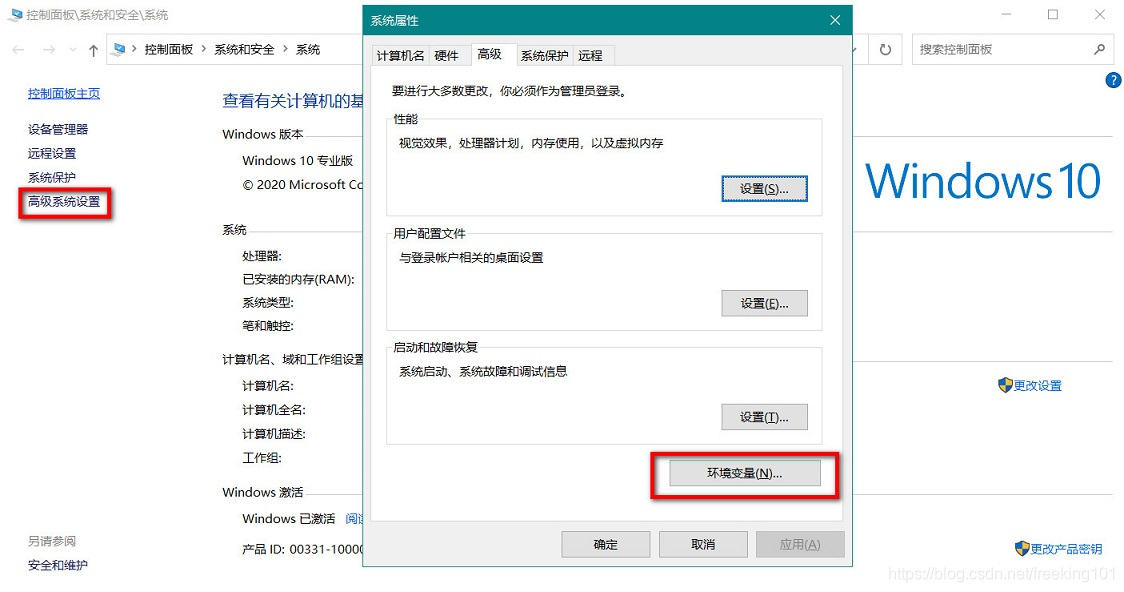Viewport: 1124px width, 592px height.
Task: Select 控制面板 in the breadcrumb path
Action: (x=168, y=49)
